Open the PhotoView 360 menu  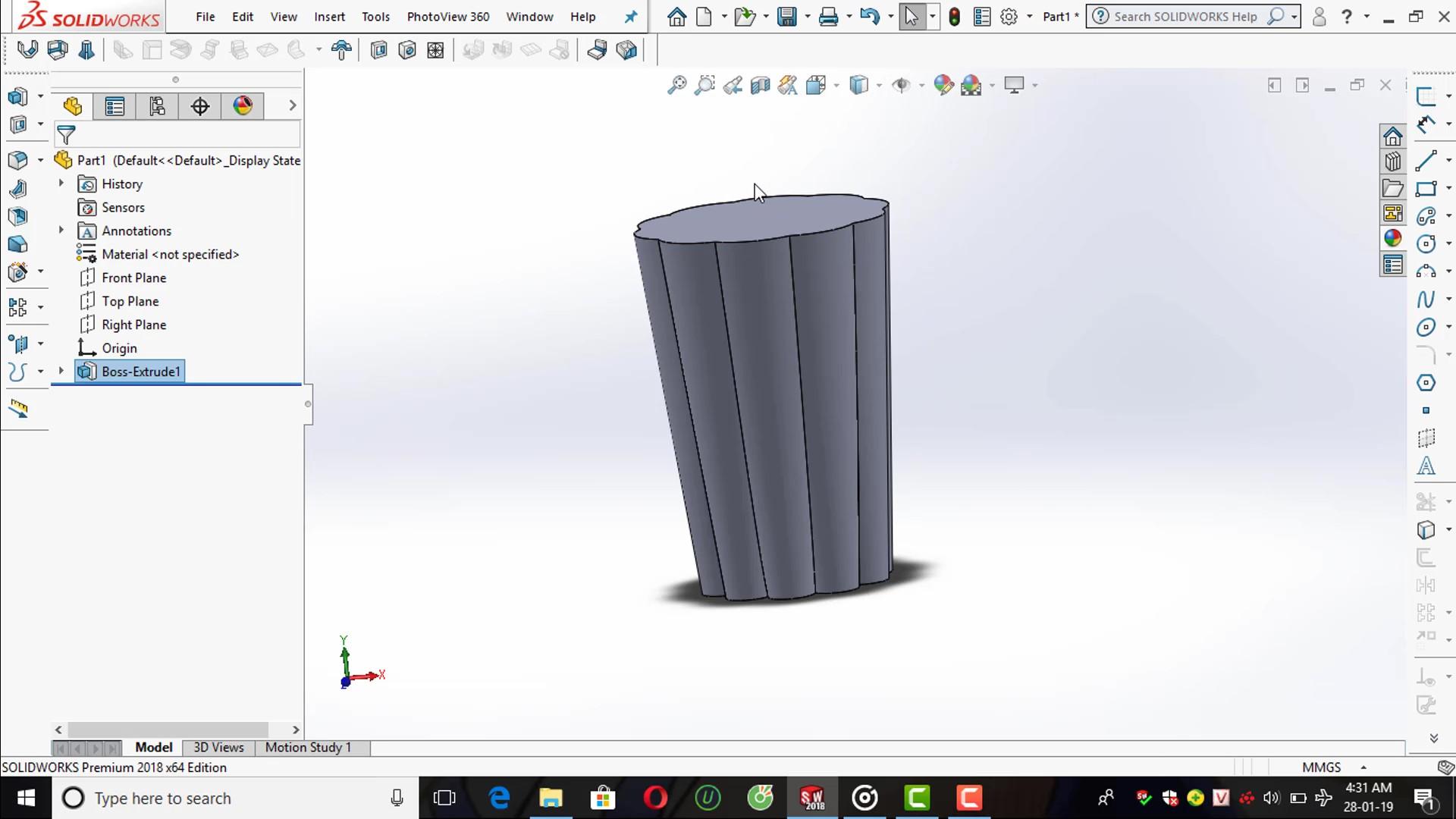tap(447, 16)
